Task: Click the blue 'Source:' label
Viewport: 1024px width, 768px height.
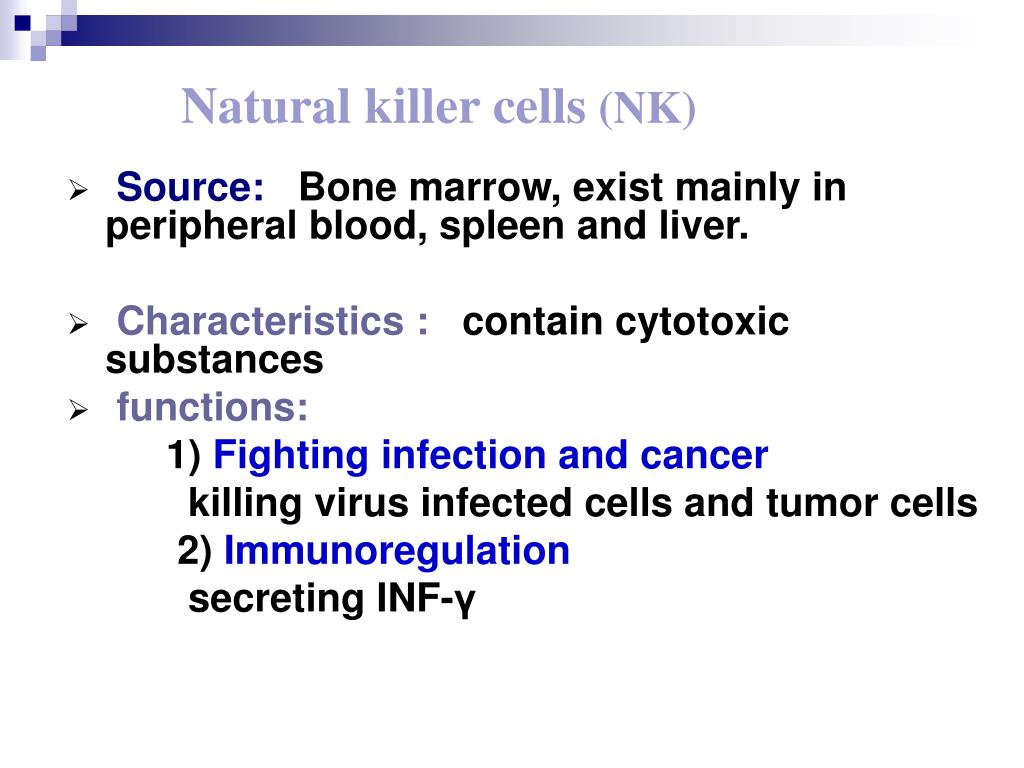Action: 190,187
